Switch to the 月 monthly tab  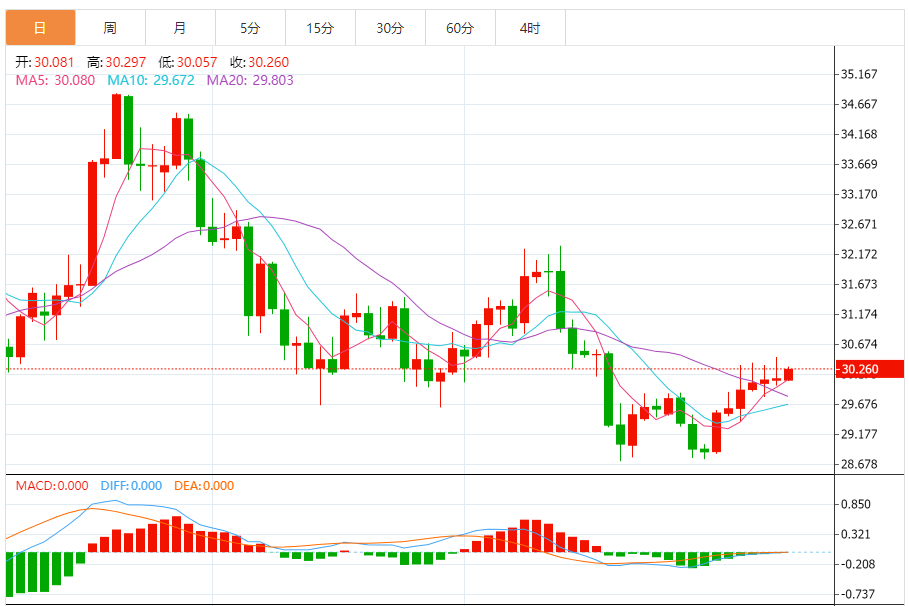(180, 28)
